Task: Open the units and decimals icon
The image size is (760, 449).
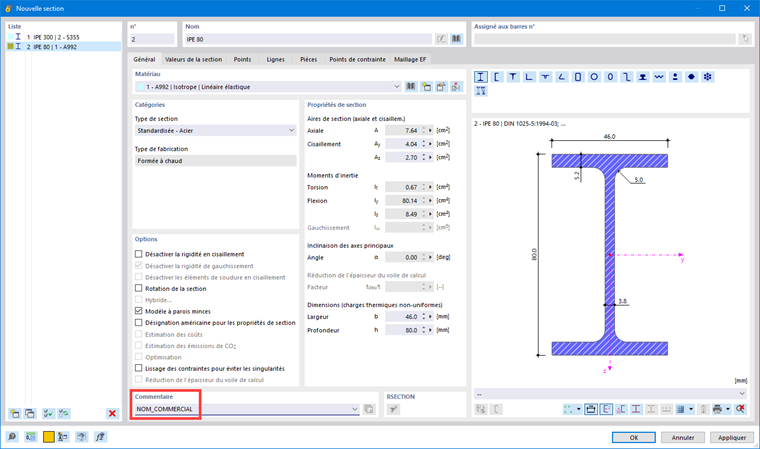Action: [30, 437]
